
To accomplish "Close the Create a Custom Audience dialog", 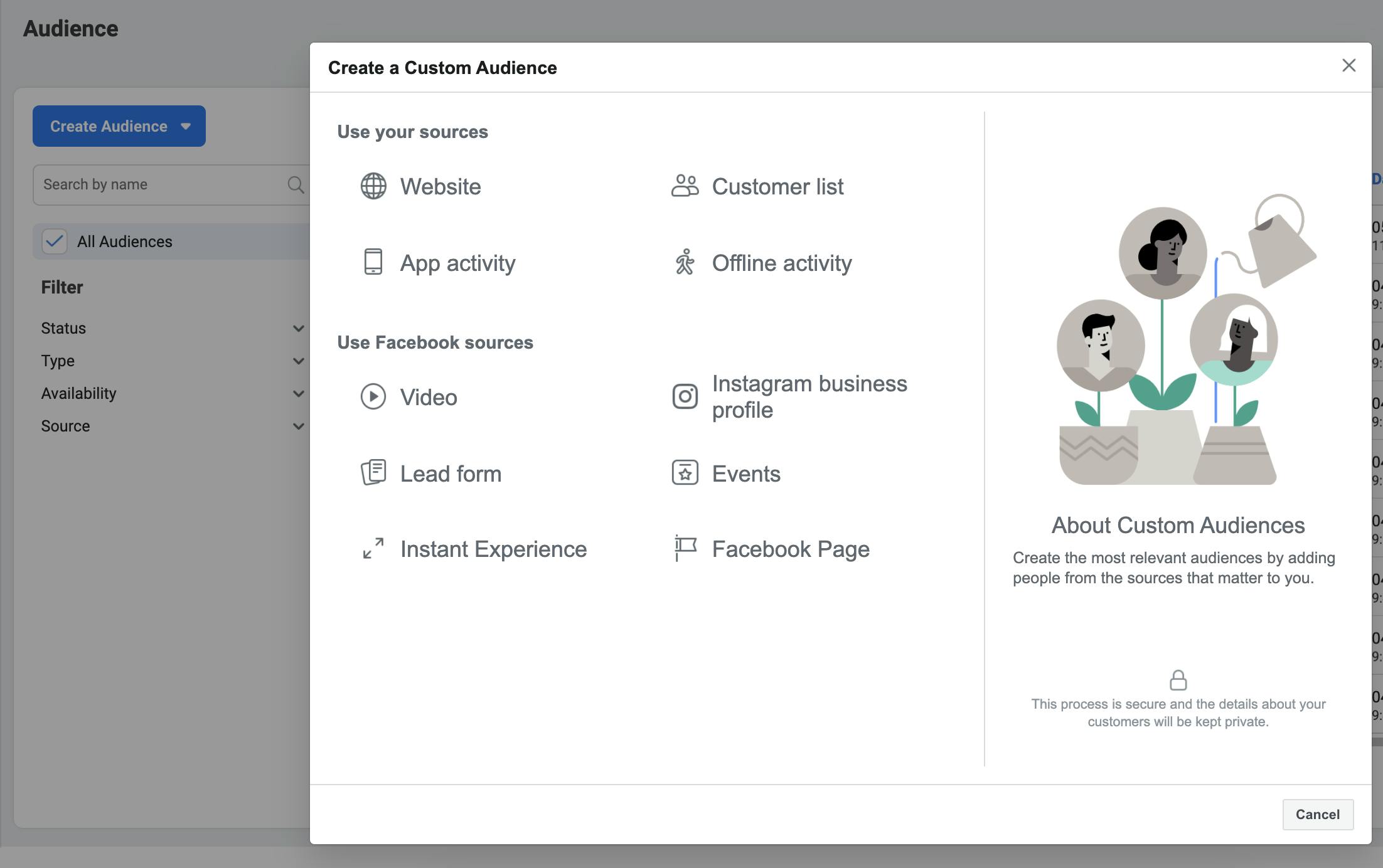I will coord(1348,65).
